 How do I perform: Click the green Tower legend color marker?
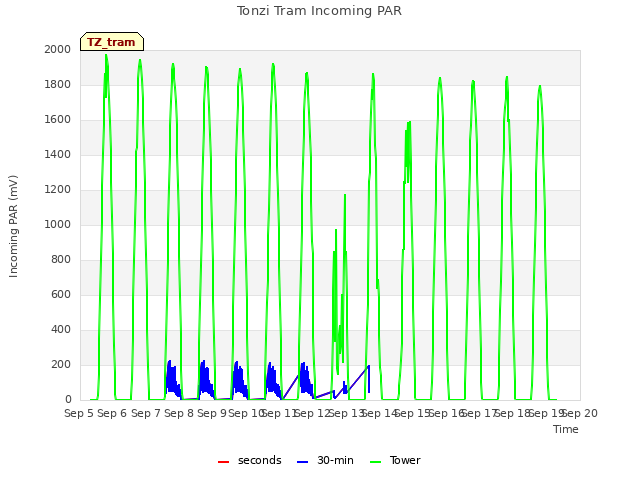pyautogui.click(x=375, y=462)
